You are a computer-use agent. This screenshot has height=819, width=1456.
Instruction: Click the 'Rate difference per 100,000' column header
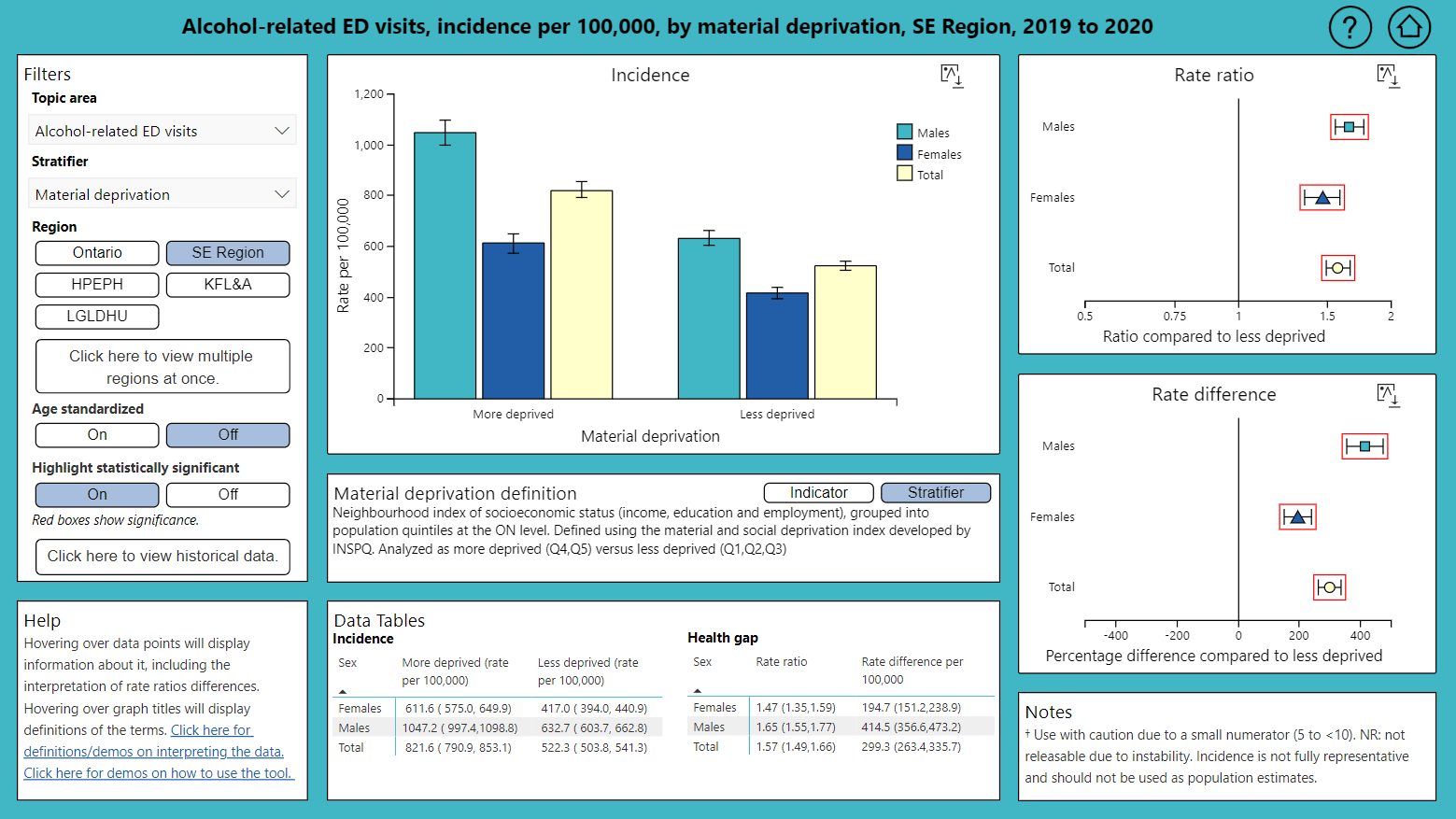pyautogui.click(x=912, y=671)
